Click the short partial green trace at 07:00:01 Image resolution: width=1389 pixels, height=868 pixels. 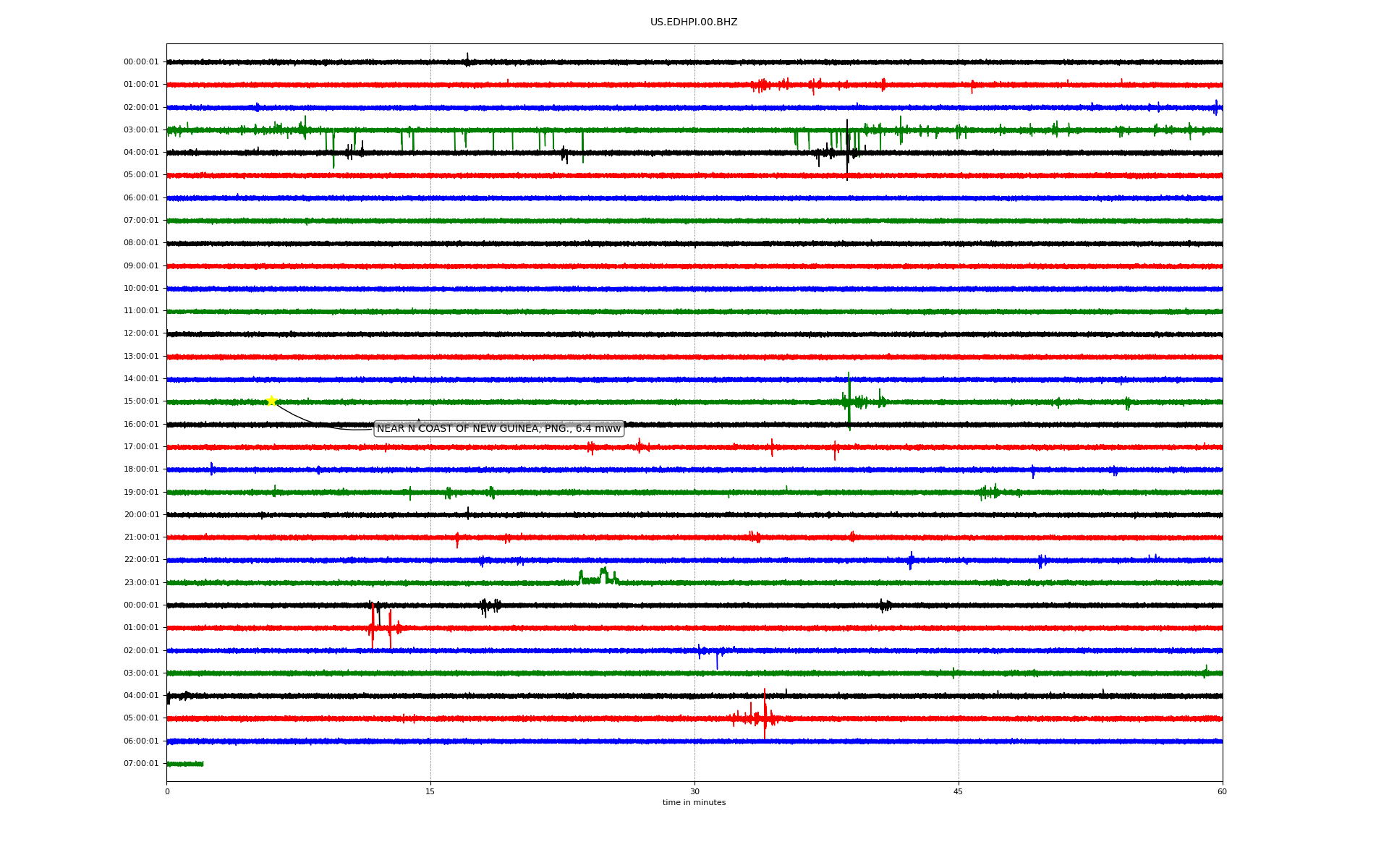click(x=185, y=764)
